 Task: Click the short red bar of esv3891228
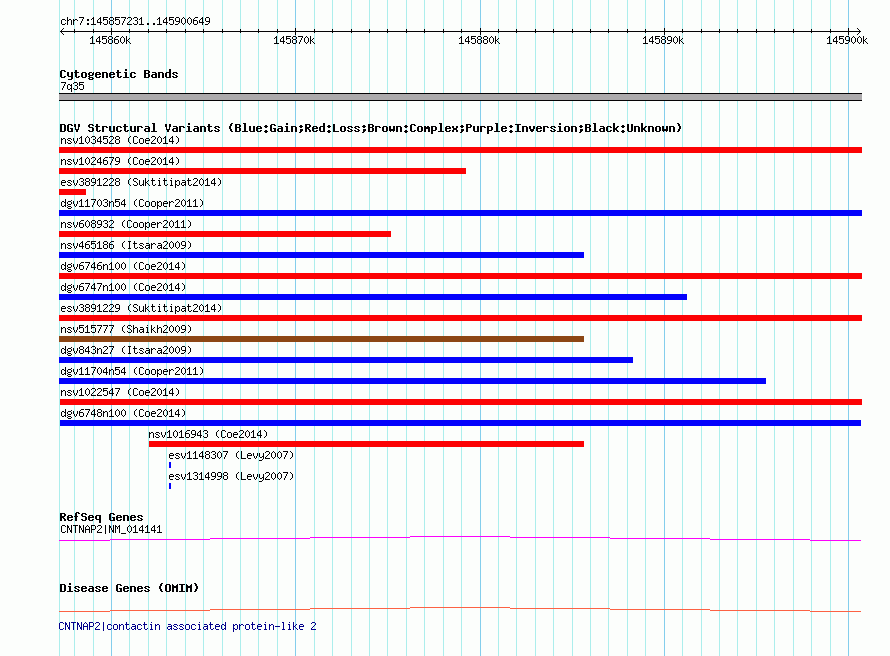[72, 192]
